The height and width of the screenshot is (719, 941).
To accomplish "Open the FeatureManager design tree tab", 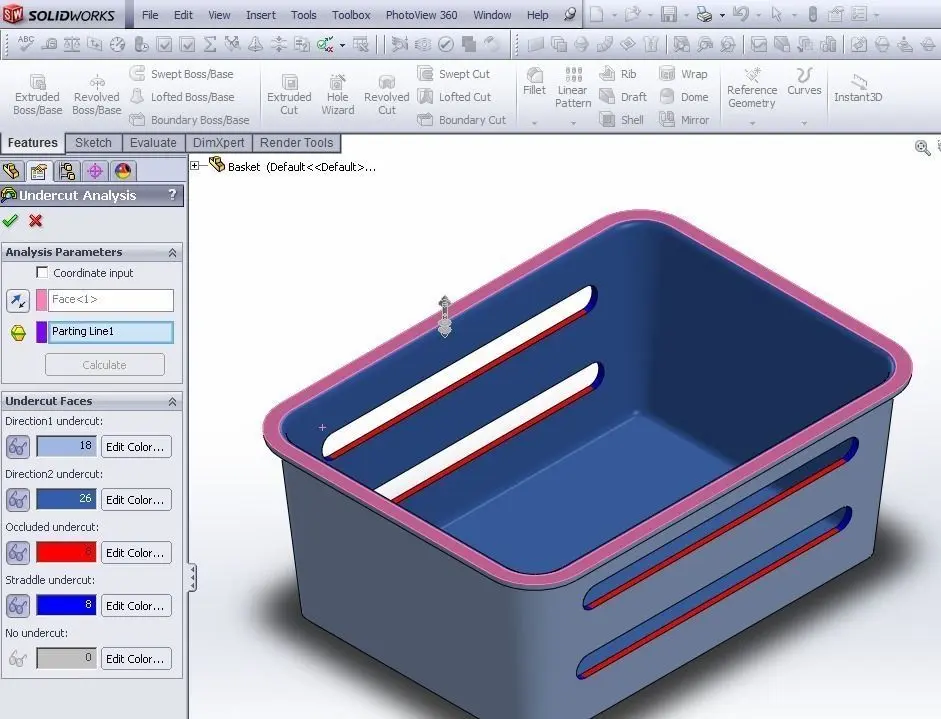I will [x=11, y=172].
